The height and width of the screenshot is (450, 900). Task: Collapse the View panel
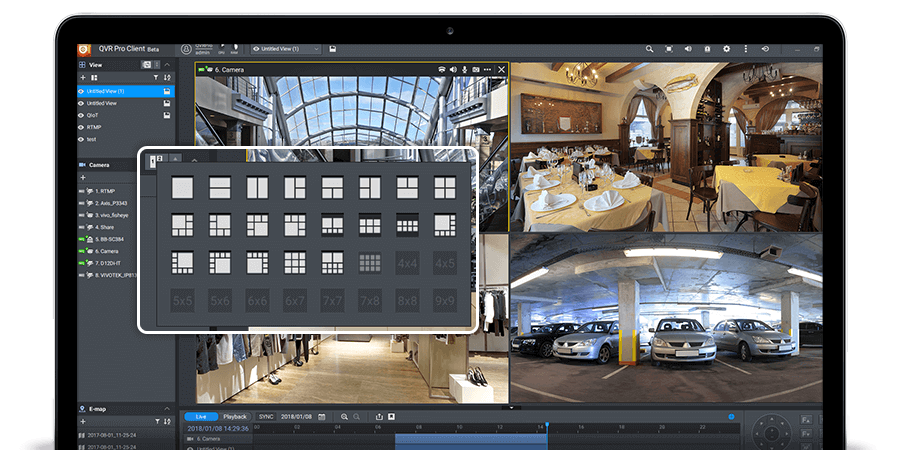(x=167, y=65)
